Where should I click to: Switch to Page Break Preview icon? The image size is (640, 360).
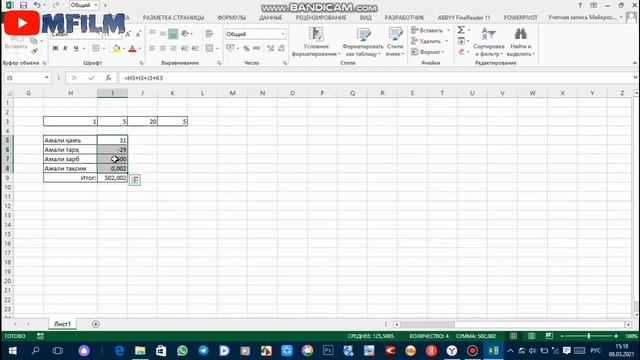549,336
